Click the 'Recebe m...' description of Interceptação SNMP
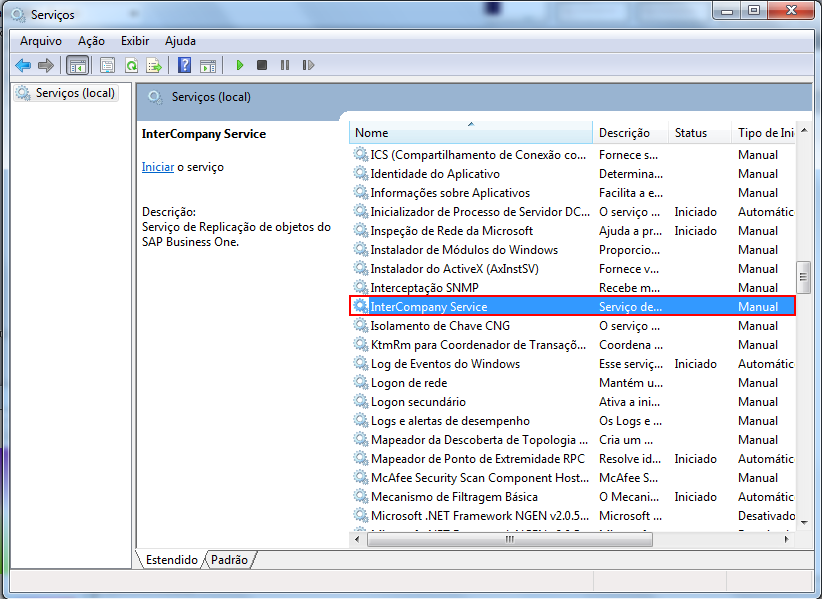 tap(629, 288)
